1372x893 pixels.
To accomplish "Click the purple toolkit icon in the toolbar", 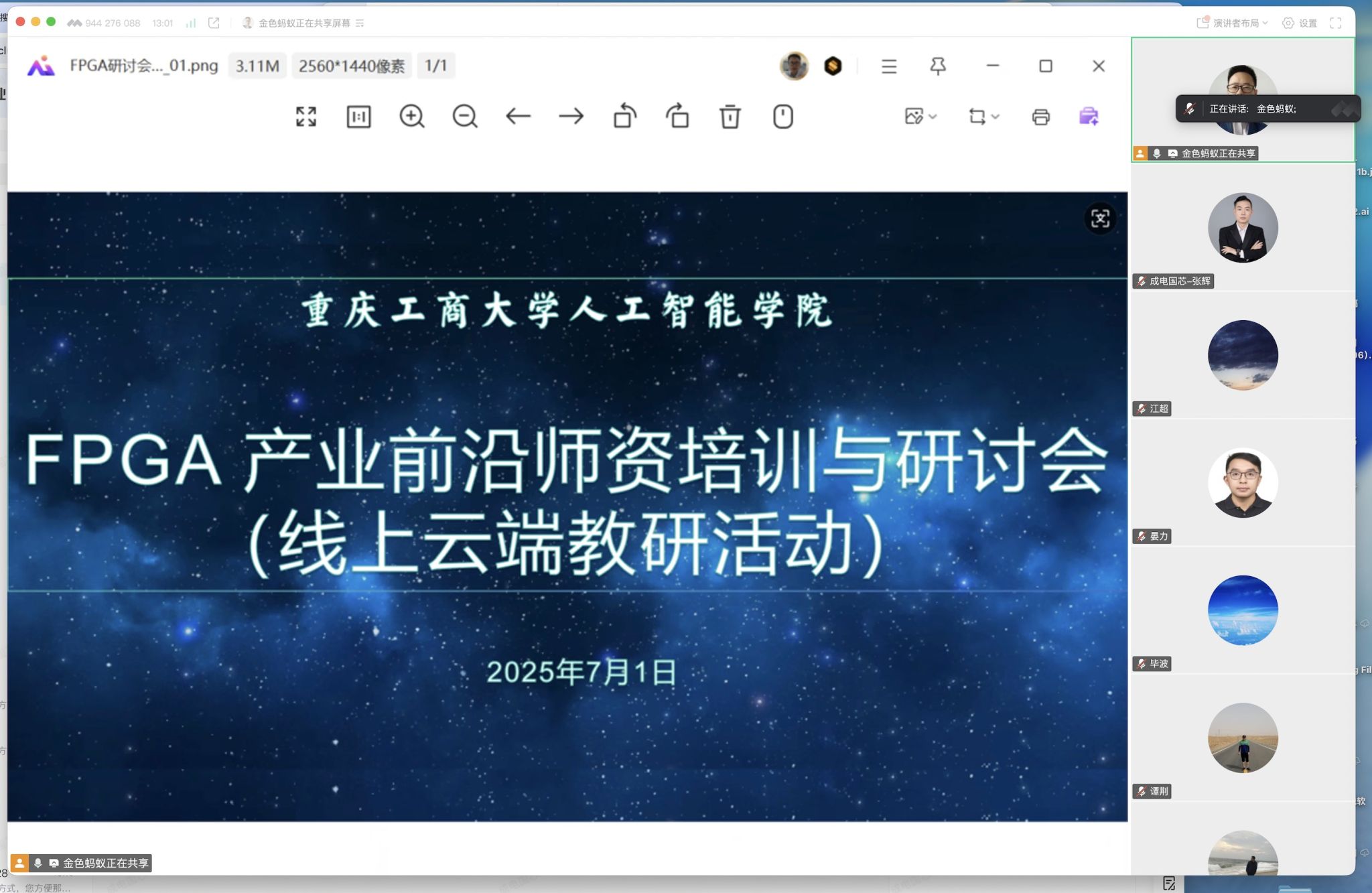I will (x=1090, y=117).
